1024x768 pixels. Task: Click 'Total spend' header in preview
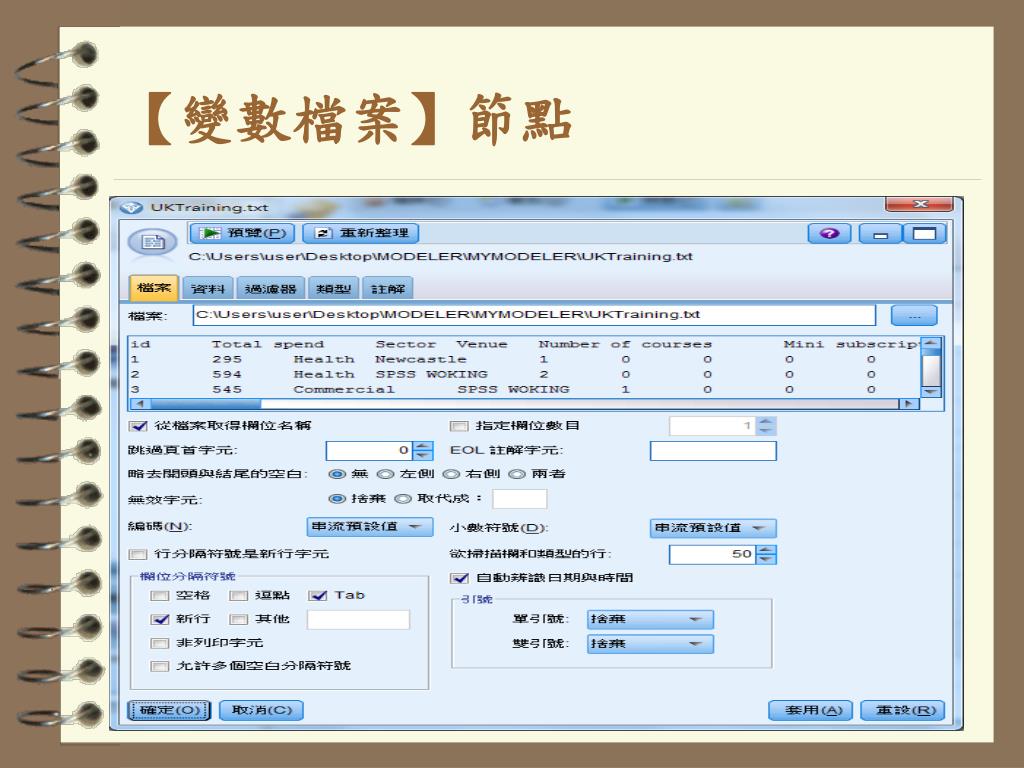pyautogui.click(x=268, y=344)
